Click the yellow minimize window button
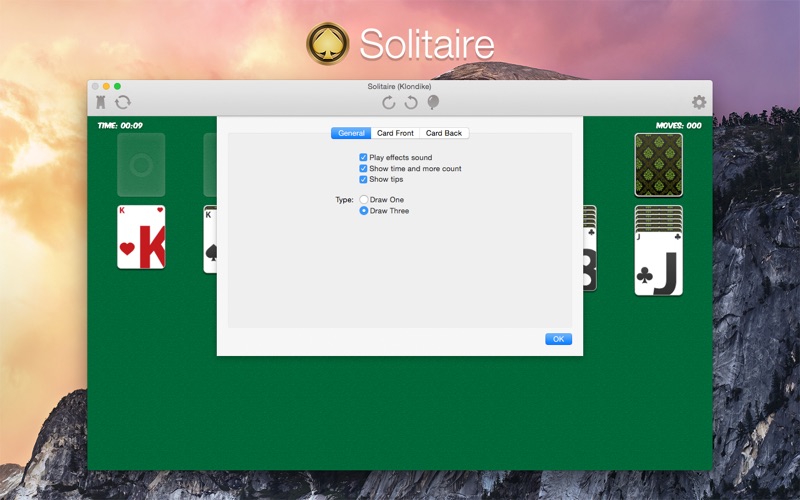Screen dimensions: 800x500 (x=106, y=86)
